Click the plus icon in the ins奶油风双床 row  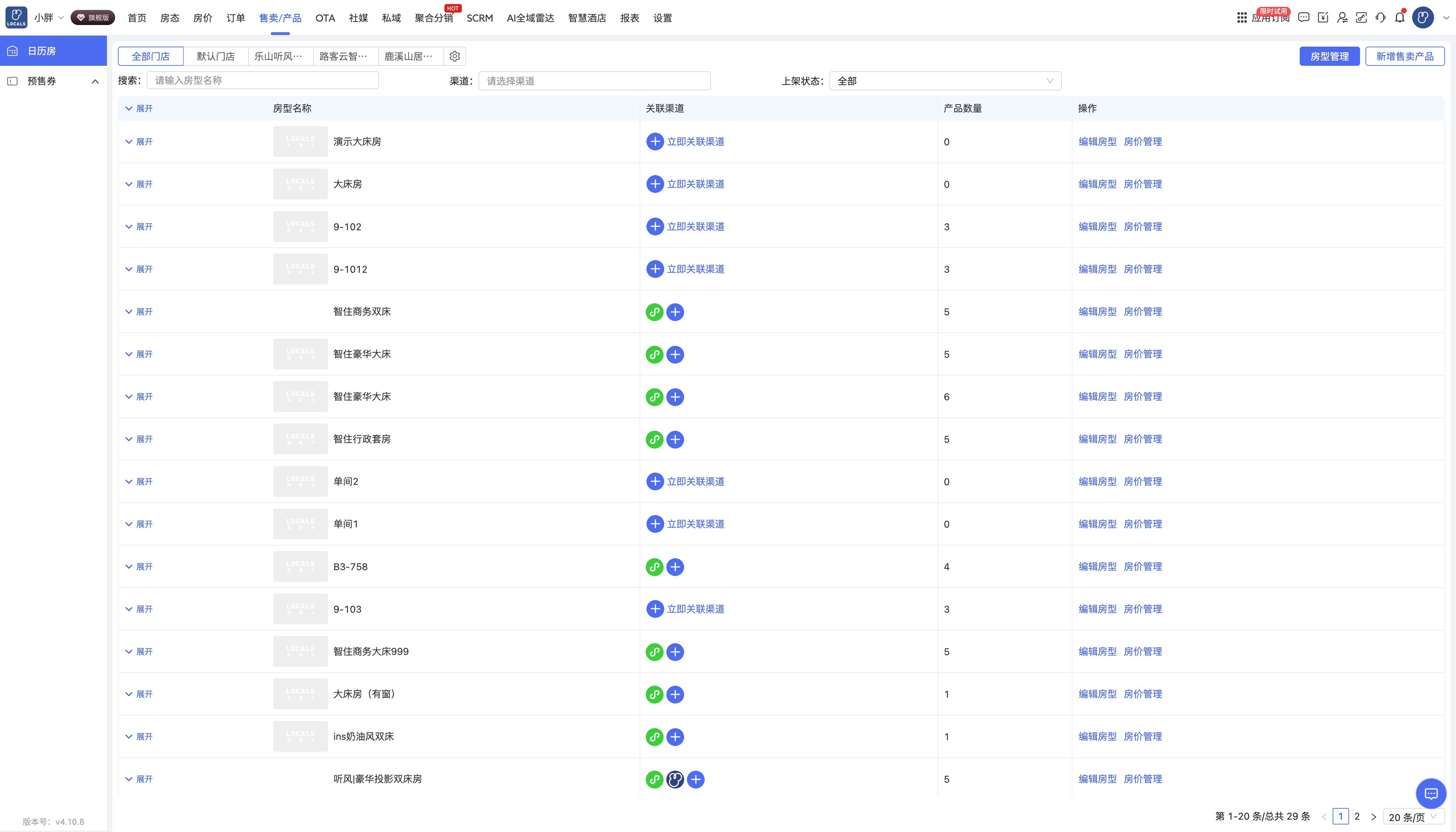tap(675, 737)
